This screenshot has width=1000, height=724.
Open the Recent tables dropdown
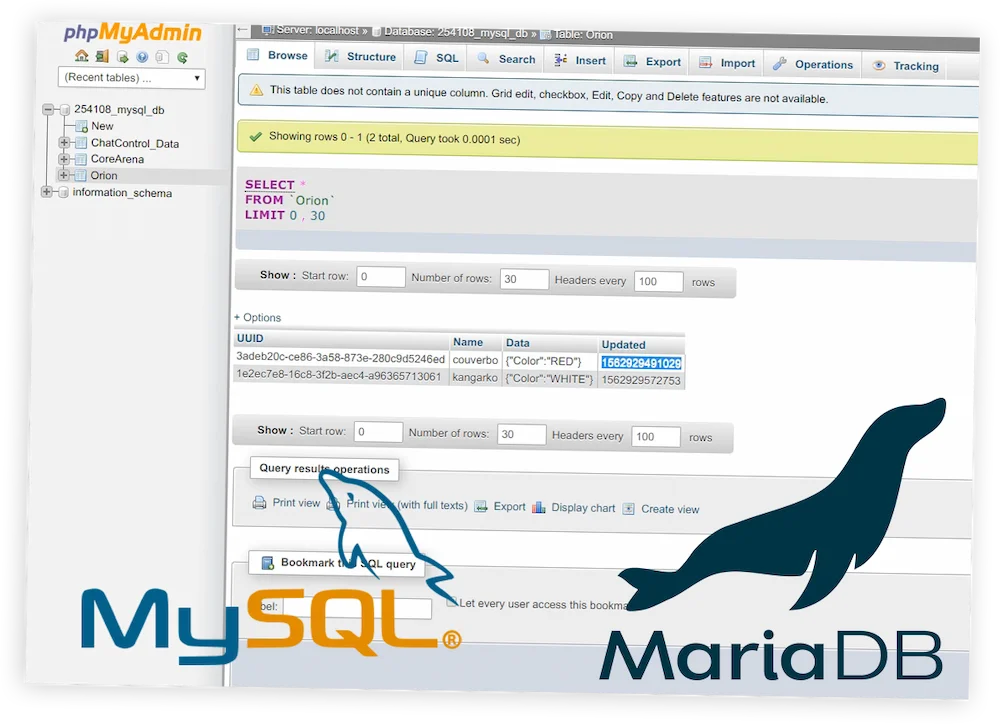tap(131, 78)
